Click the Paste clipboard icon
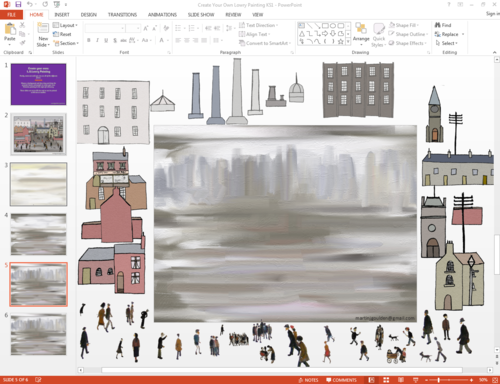 [x=10, y=29]
